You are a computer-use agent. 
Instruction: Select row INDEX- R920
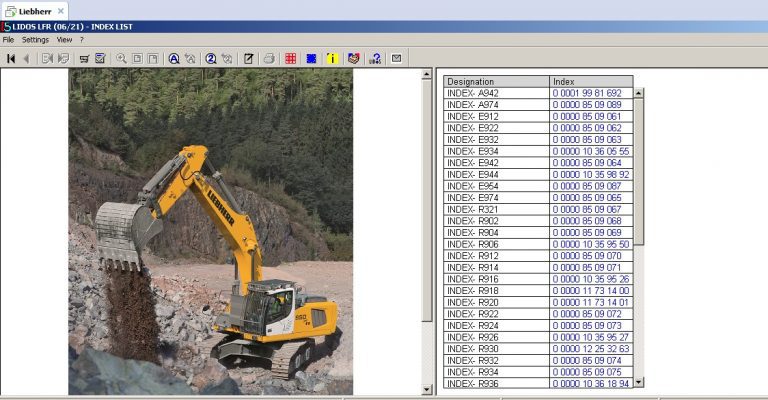tap(538, 303)
